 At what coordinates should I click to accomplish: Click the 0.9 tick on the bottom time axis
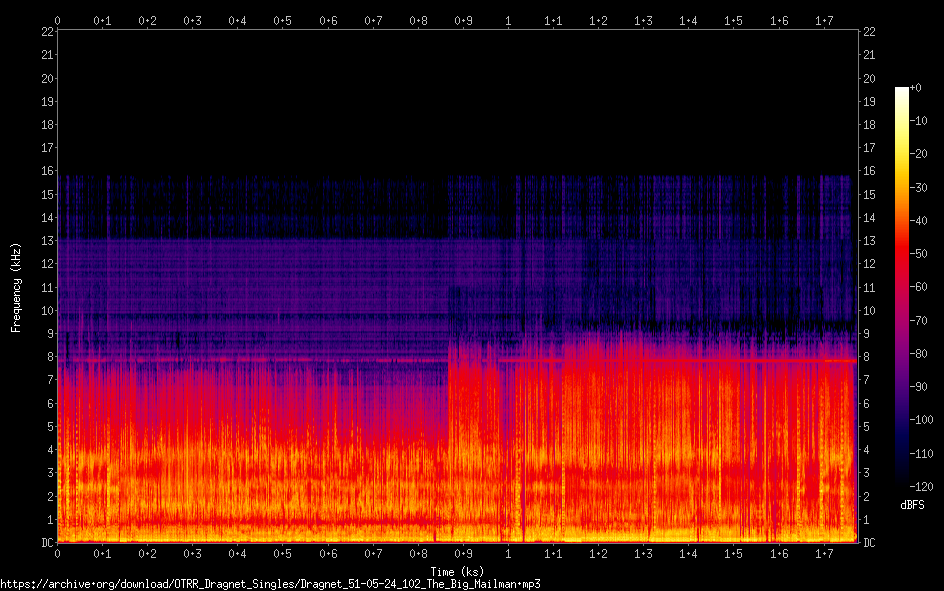click(463, 553)
